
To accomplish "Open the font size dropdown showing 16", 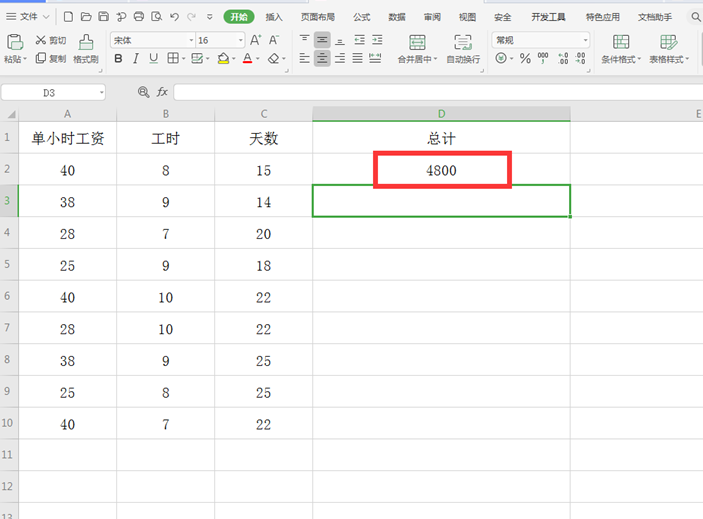I will pos(241,40).
